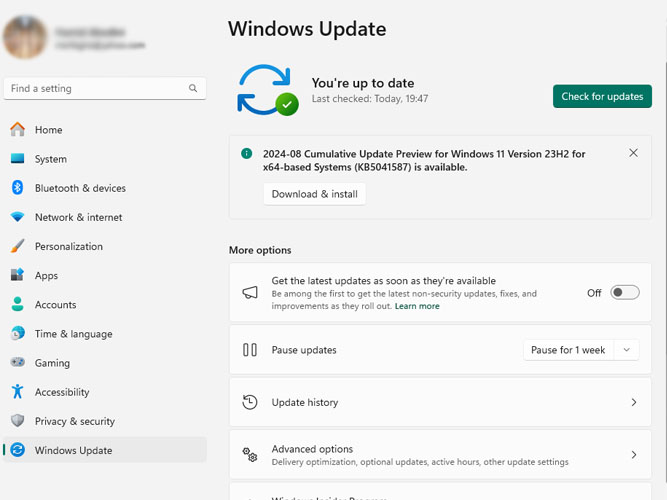
Task: Toggle Get the latest updates switch
Action: [624, 292]
